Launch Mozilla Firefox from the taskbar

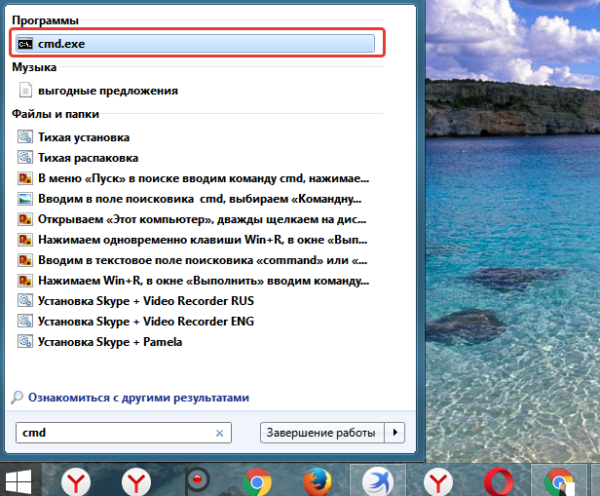[317, 482]
